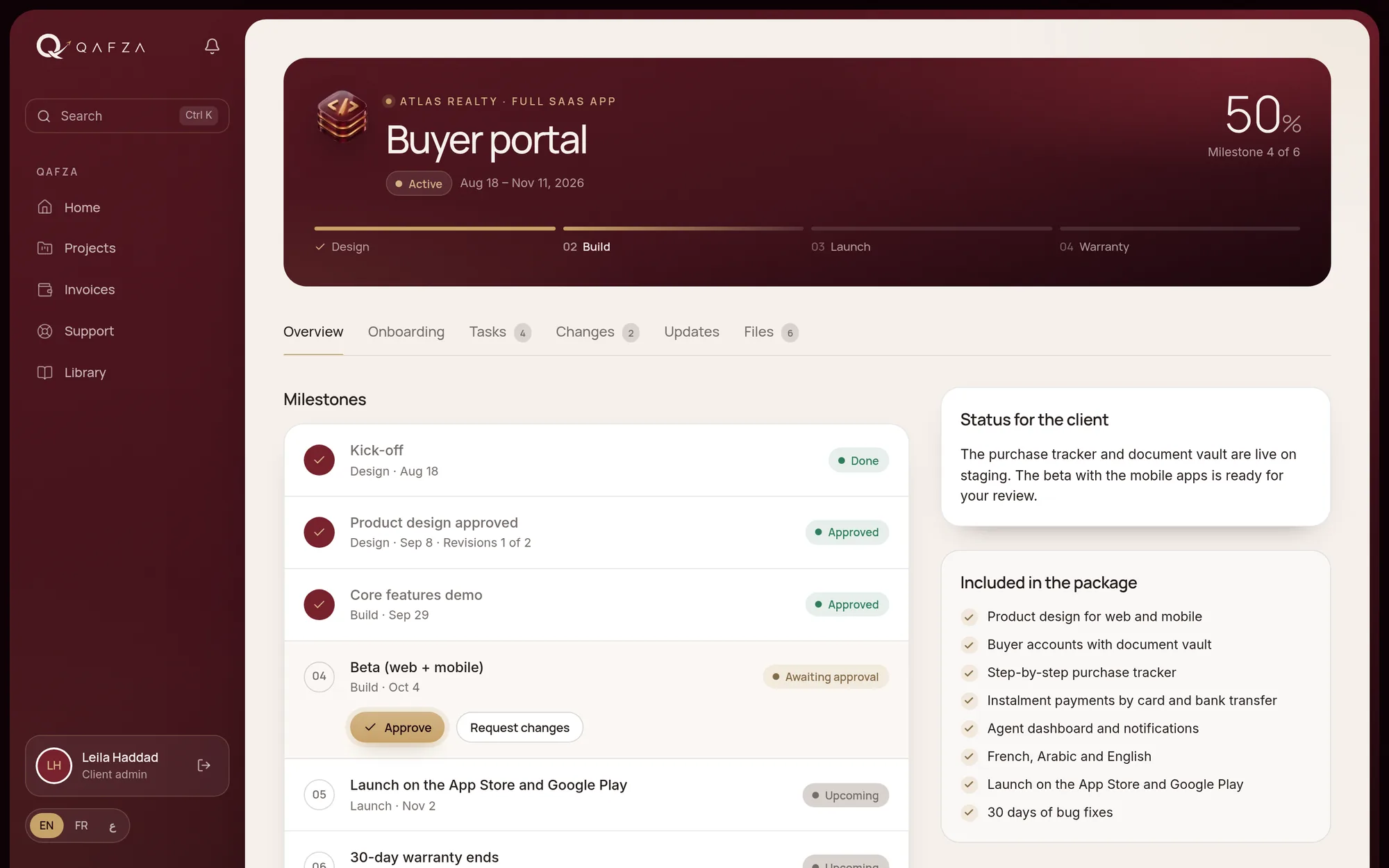Viewport: 1389px width, 868px height.
Task: Open the Files tab
Action: point(771,332)
